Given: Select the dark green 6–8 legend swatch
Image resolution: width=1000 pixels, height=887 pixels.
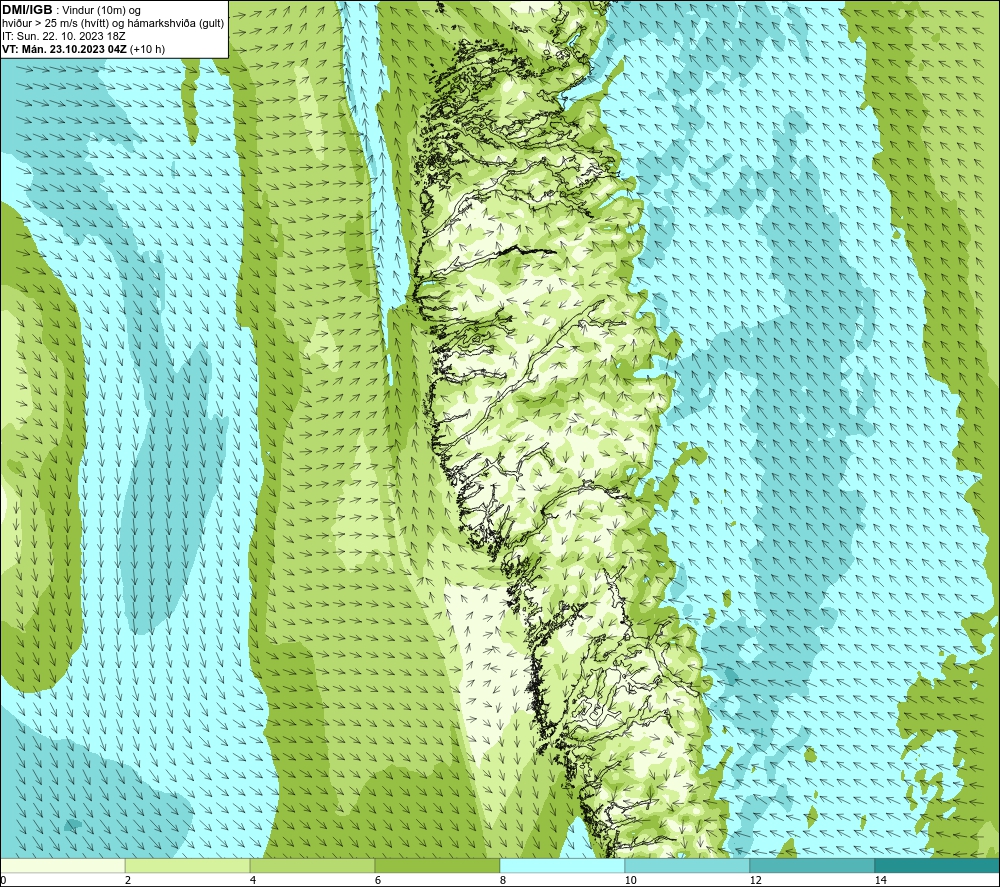Looking at the screenshot, I should [438, 865].
